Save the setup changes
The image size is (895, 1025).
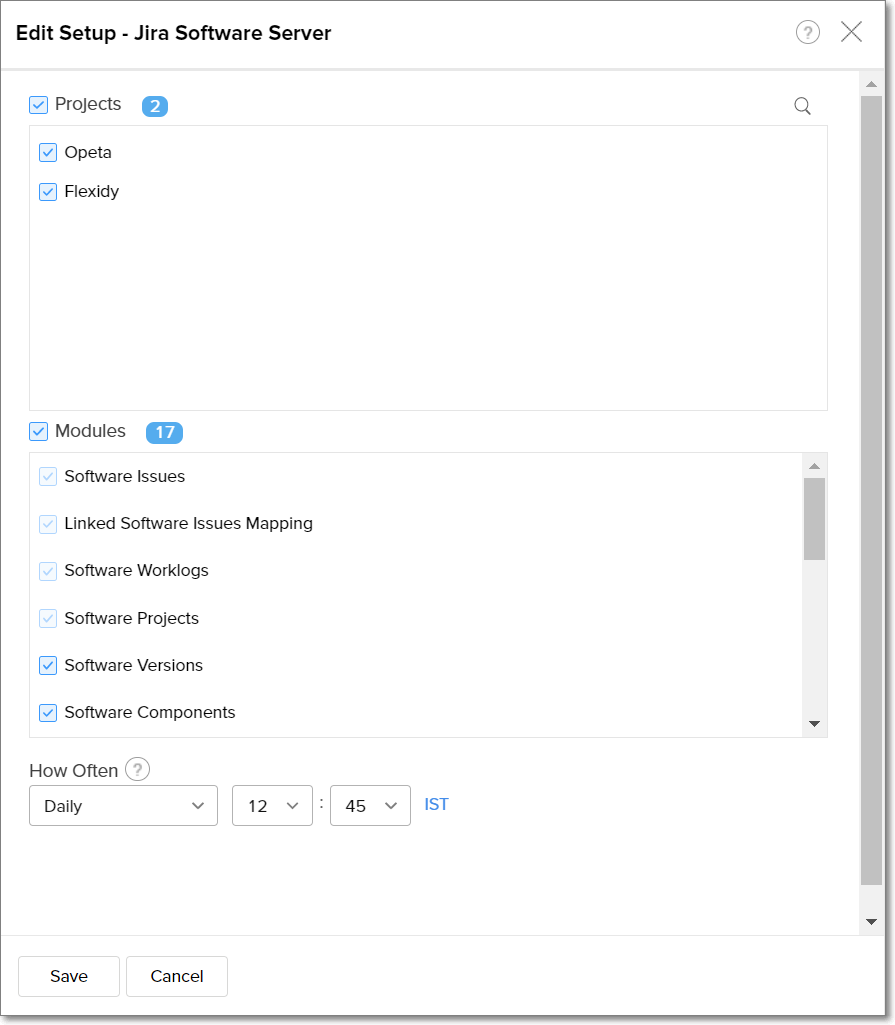point(69,976)
